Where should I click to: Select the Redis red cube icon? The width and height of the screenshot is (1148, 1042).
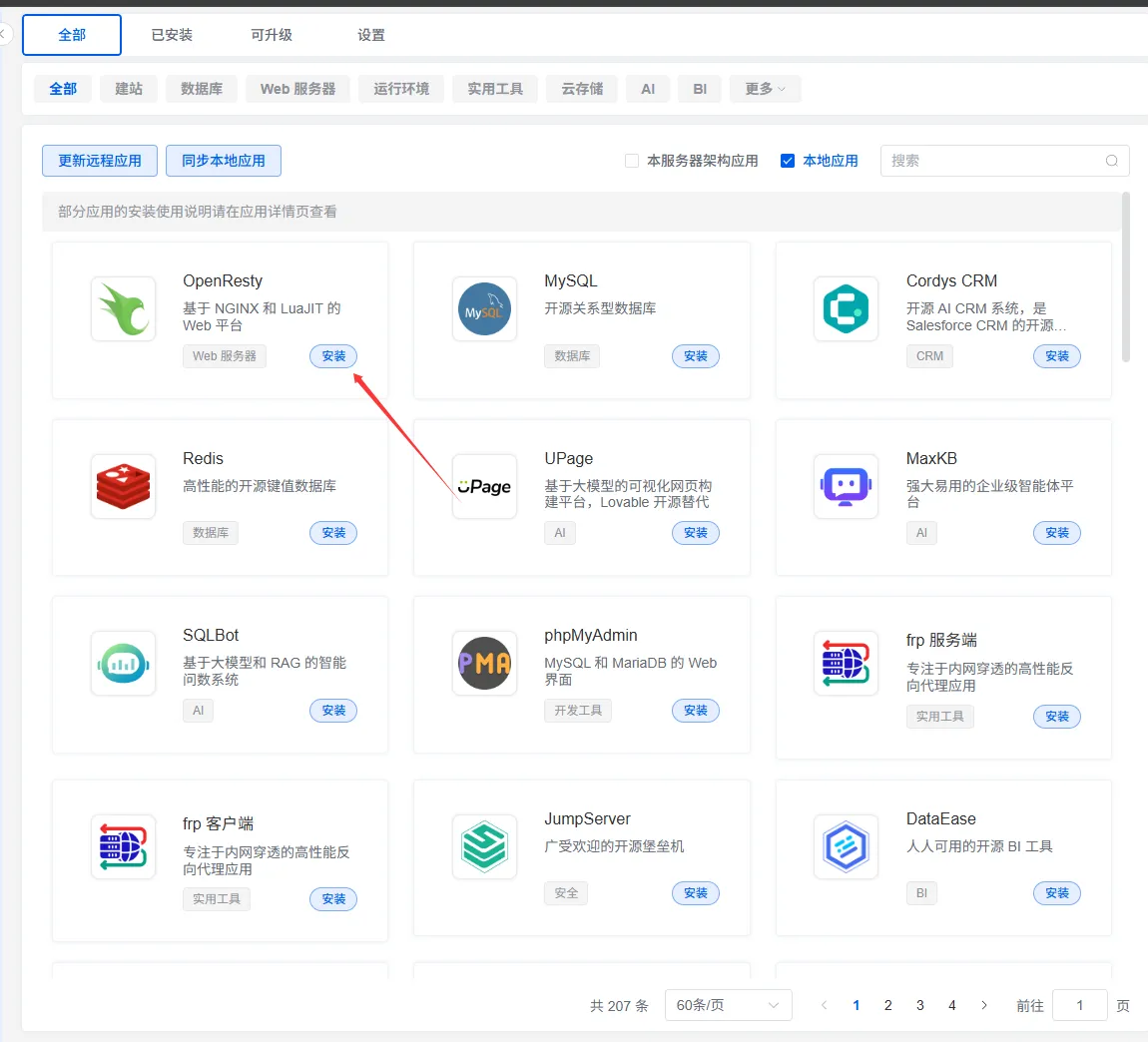tap(123, 487)
